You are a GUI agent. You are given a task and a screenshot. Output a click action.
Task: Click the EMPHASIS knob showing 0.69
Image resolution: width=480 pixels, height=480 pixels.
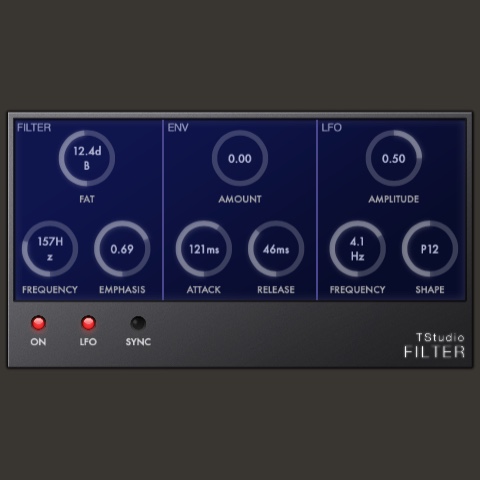pyautogui.click(x=122, y=249)
